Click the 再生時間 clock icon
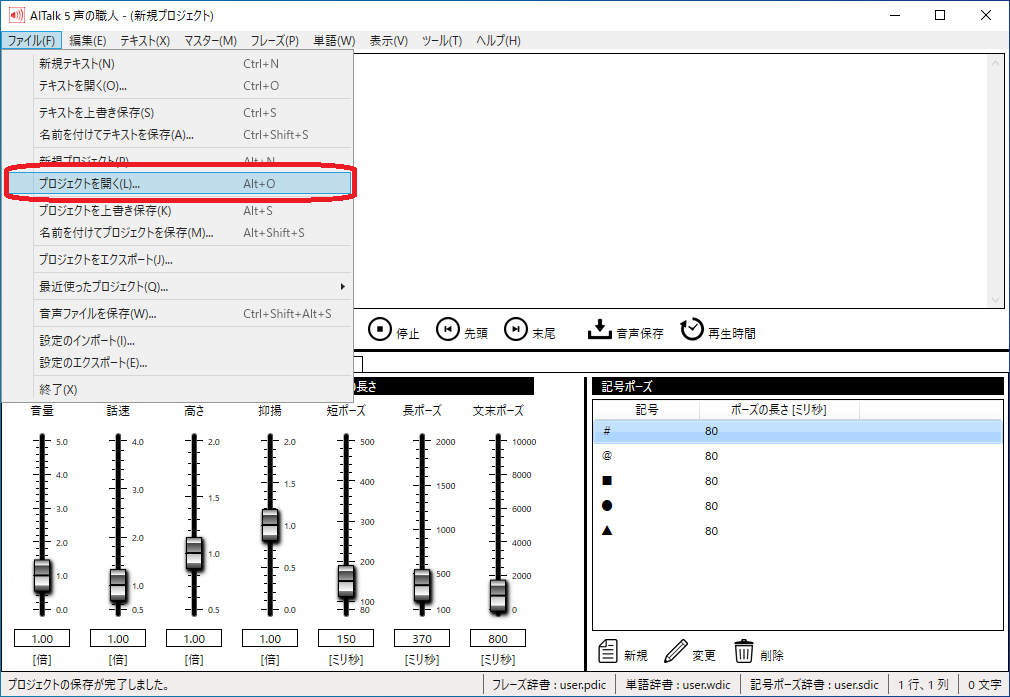Image resolution: width=1010 pixels, height=697 pixels. click(x=692, y=329)
